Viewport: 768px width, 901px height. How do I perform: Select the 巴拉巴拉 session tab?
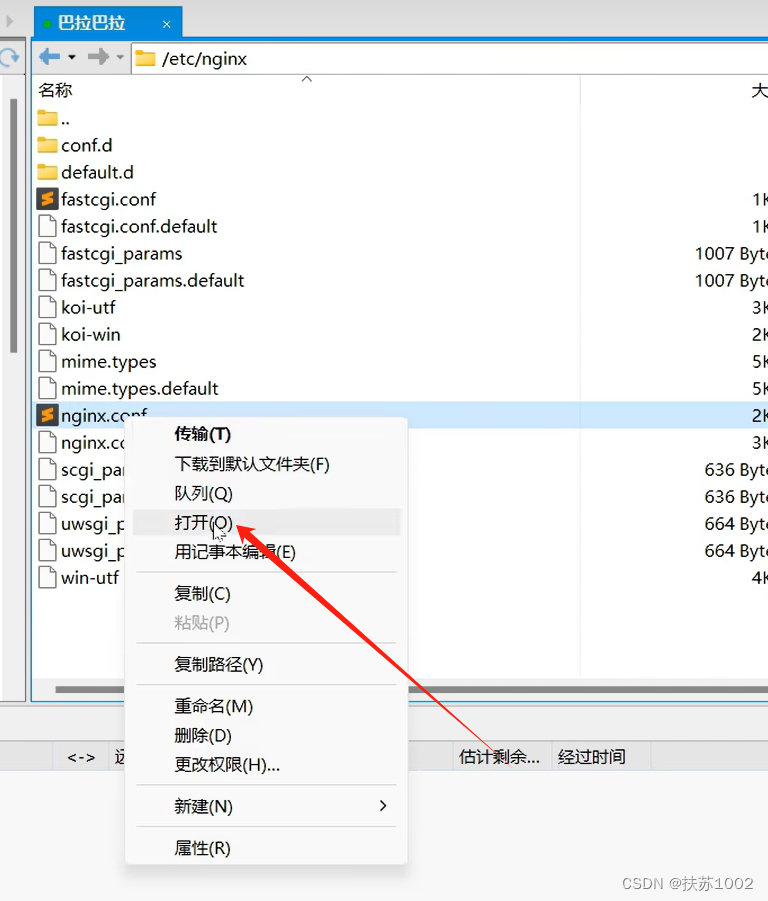[108, 22]
